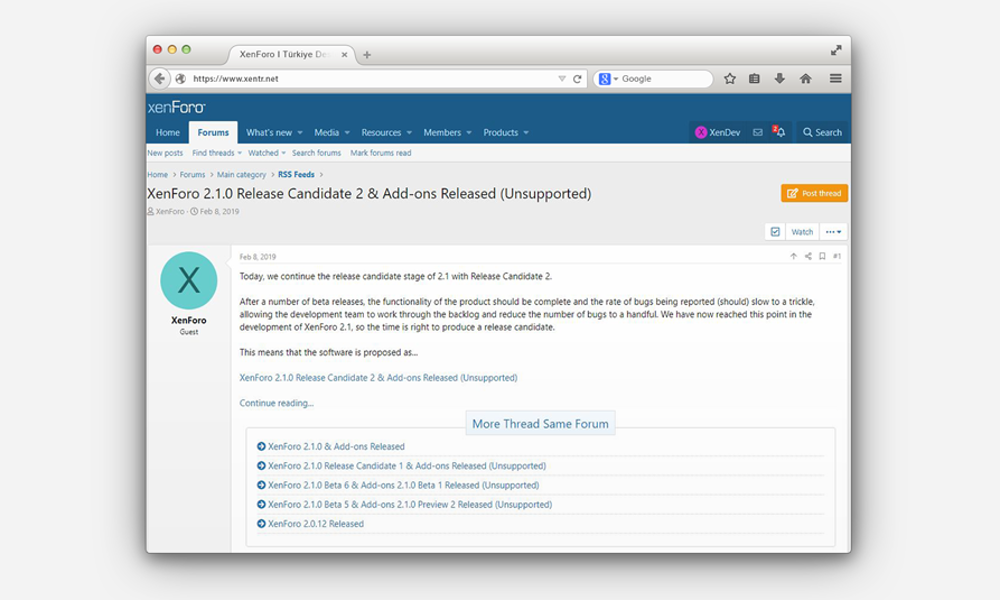Enter fullscreen with the expand arrows icon
Viewport: 1000px width, 600px height.
pos(836,50)
